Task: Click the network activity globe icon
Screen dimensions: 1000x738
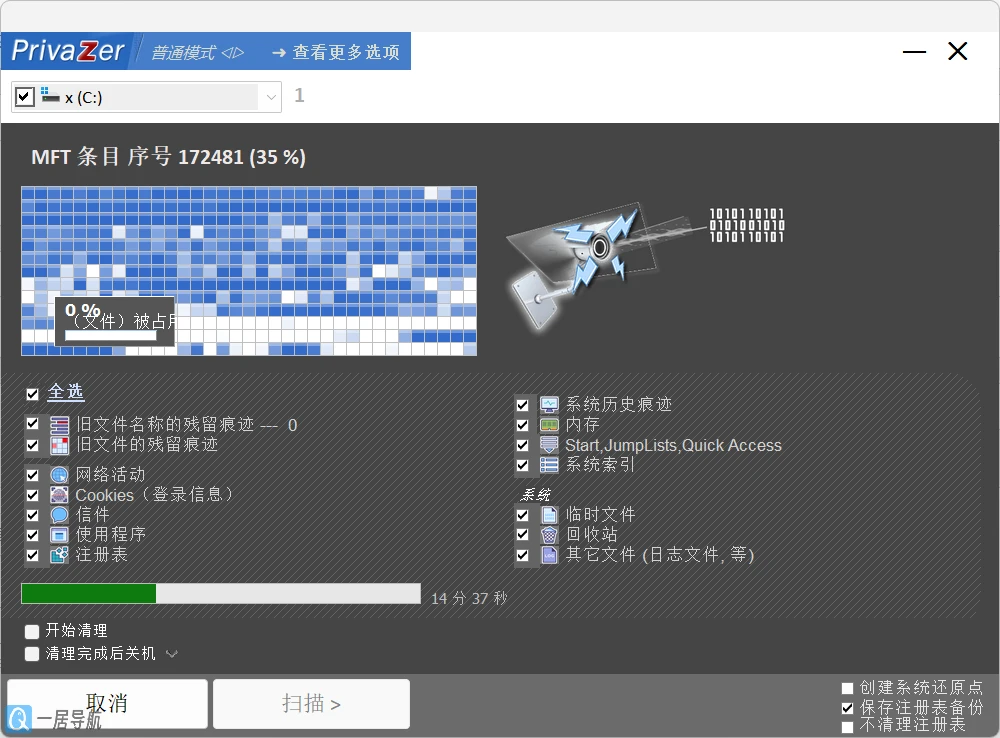Action: tap(59, 475)
